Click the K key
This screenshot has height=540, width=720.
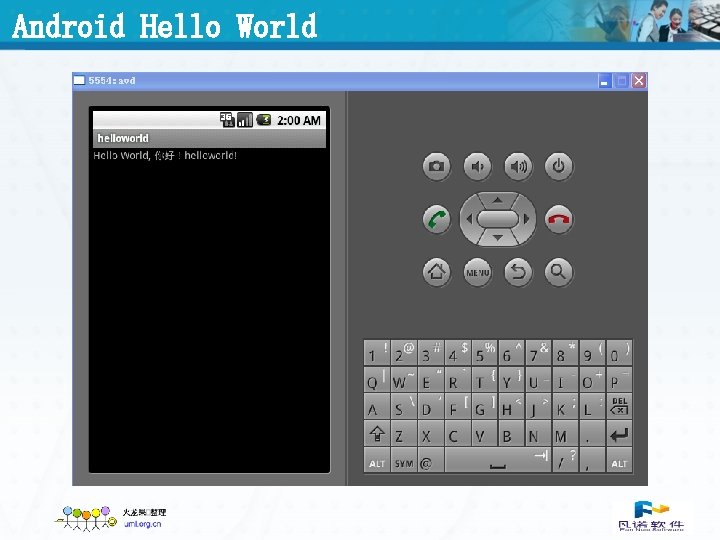[x=565, y=406]
